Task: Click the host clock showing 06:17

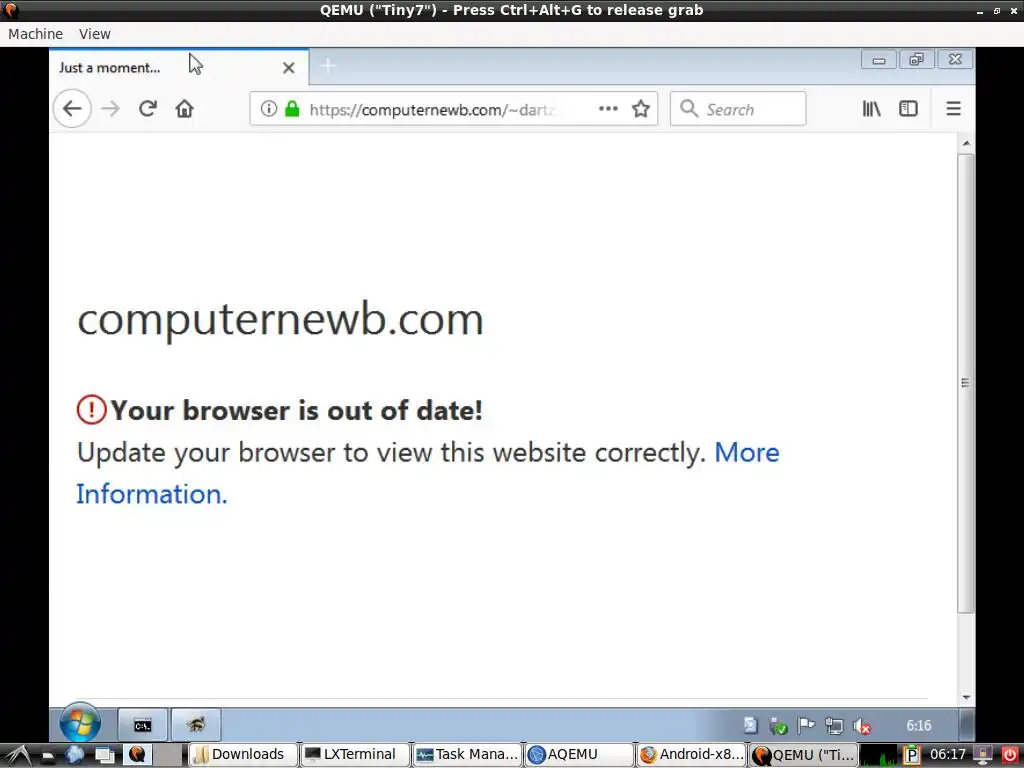Action: tap(947, 755)
